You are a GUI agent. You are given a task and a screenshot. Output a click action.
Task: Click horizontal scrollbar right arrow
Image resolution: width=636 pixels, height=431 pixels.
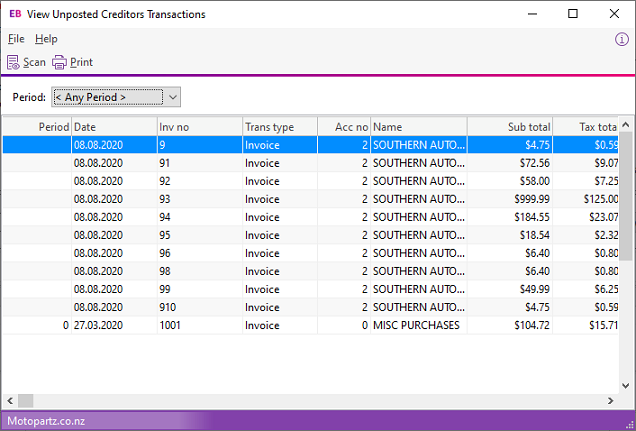click(610, 401)
